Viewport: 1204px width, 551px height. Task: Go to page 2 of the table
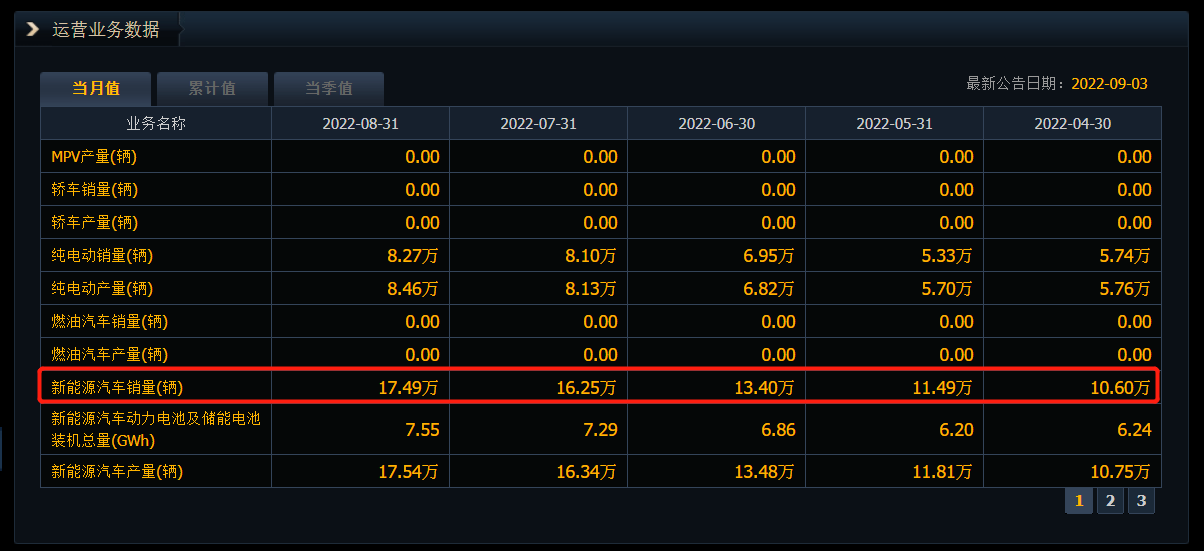tap(1110, 501)
